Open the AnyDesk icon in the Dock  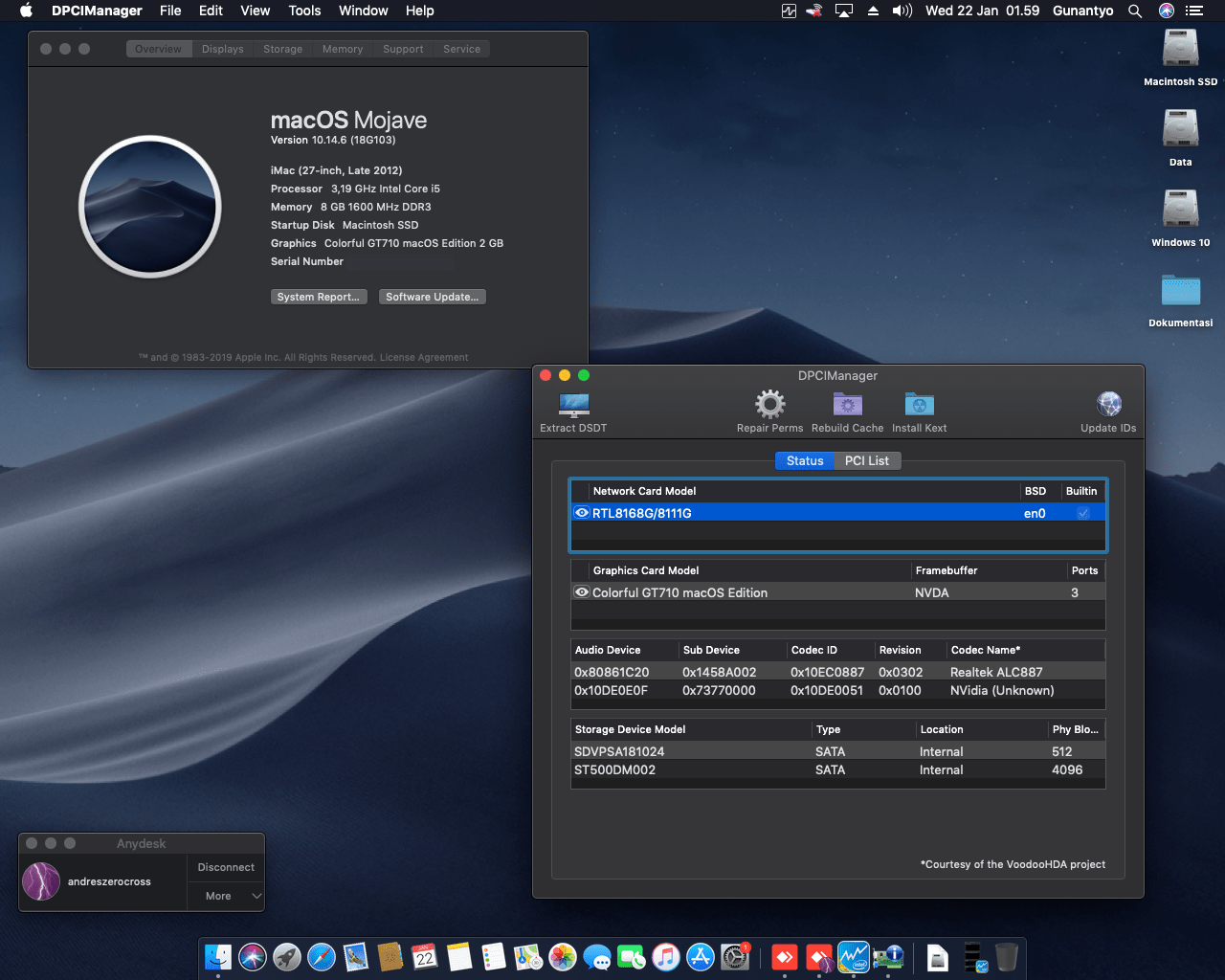coord(784,957)
